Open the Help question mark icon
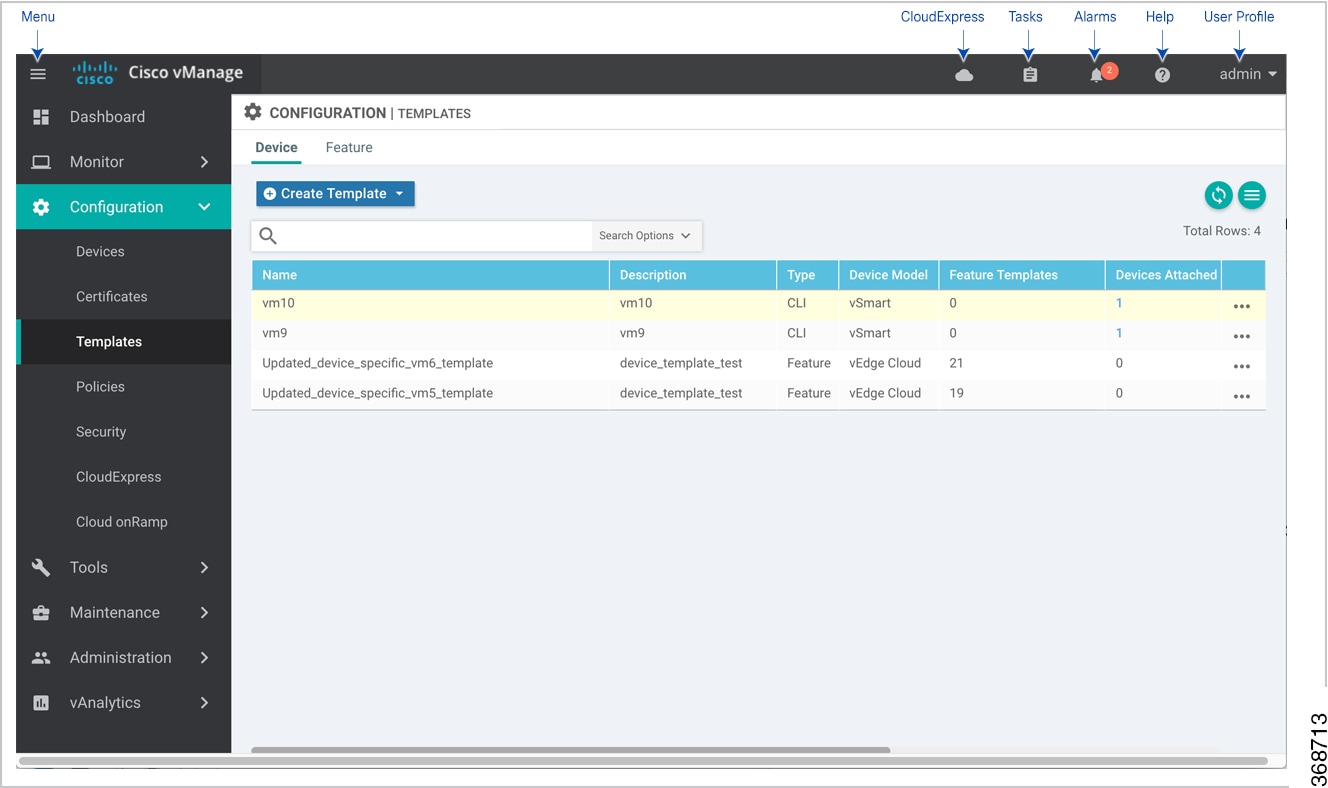Screen dimensions: 1328x788 pos(1162,75)
